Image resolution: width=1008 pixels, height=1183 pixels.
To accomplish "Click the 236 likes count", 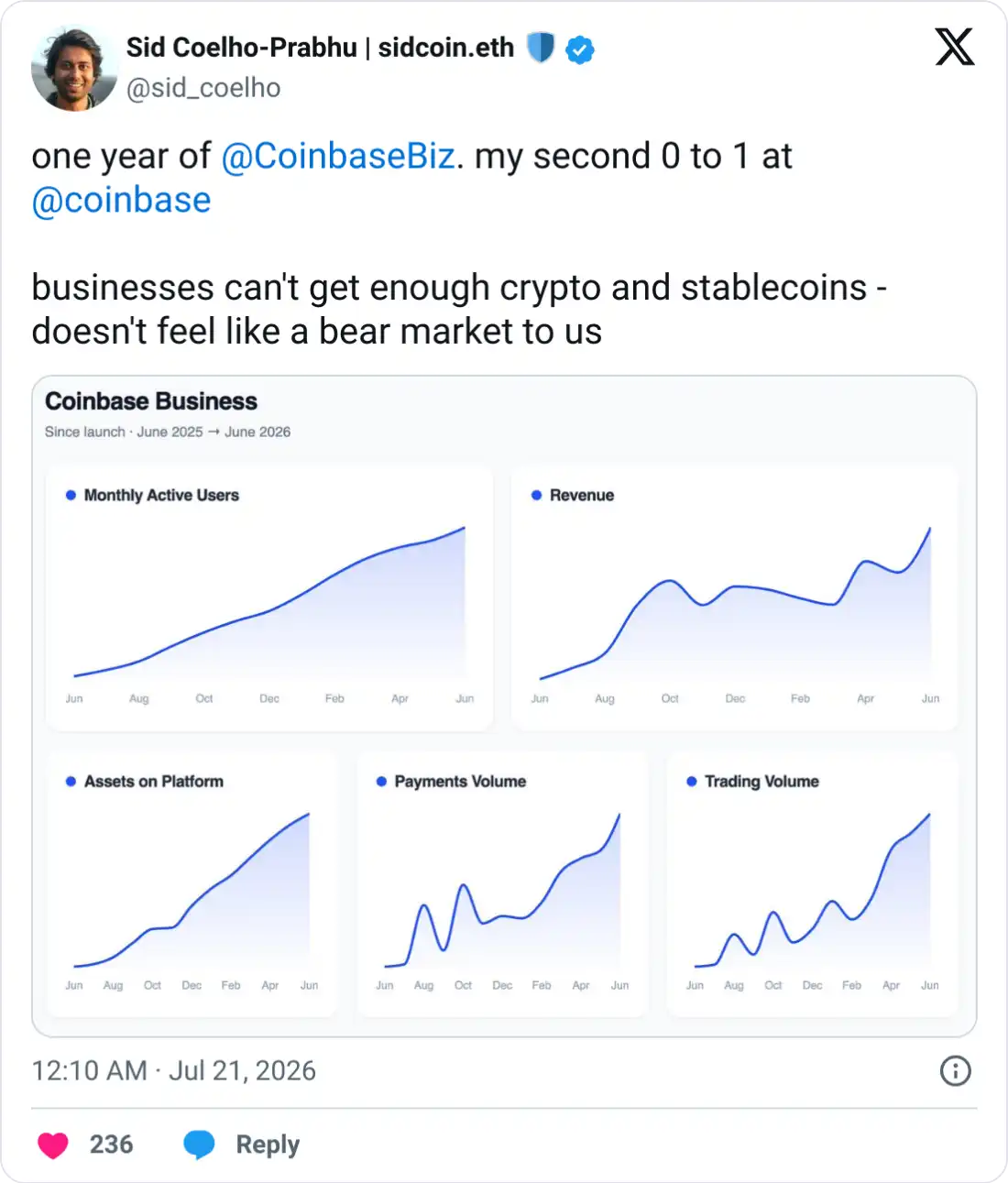I will 111,1145.
